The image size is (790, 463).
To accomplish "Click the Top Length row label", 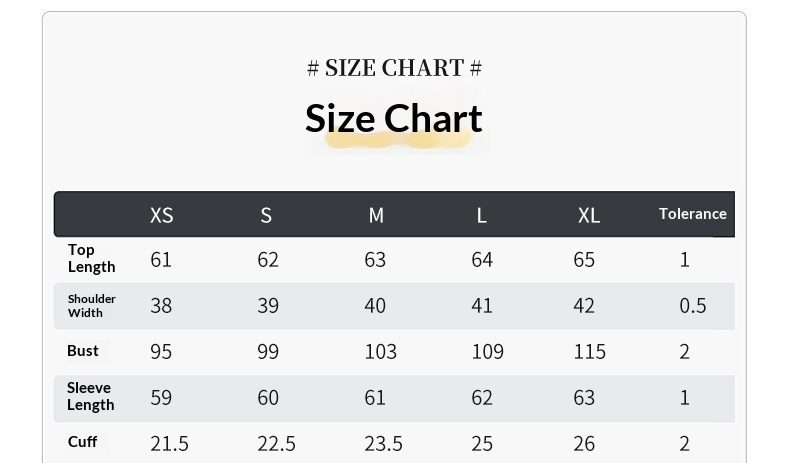I will tap(91, 258).
